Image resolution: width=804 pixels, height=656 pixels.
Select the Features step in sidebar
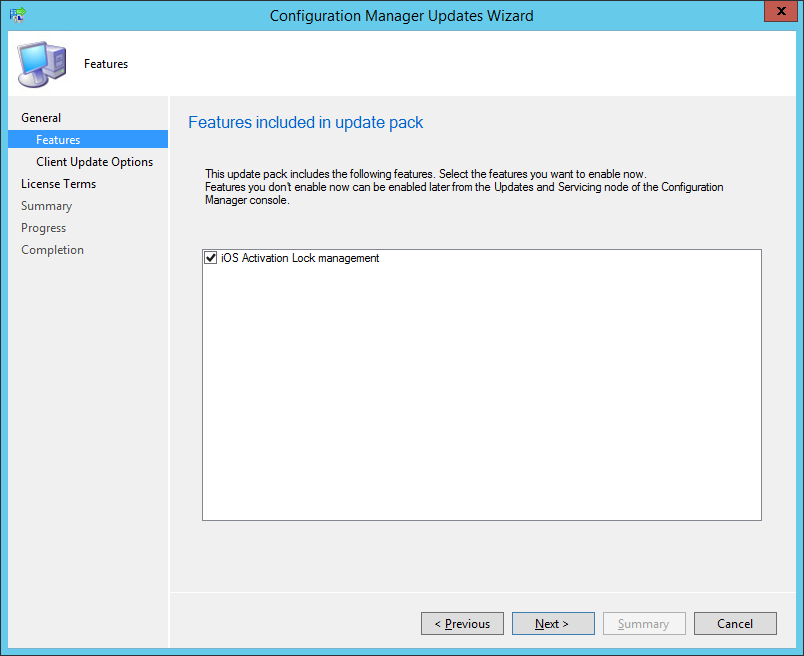pos(88,140)
